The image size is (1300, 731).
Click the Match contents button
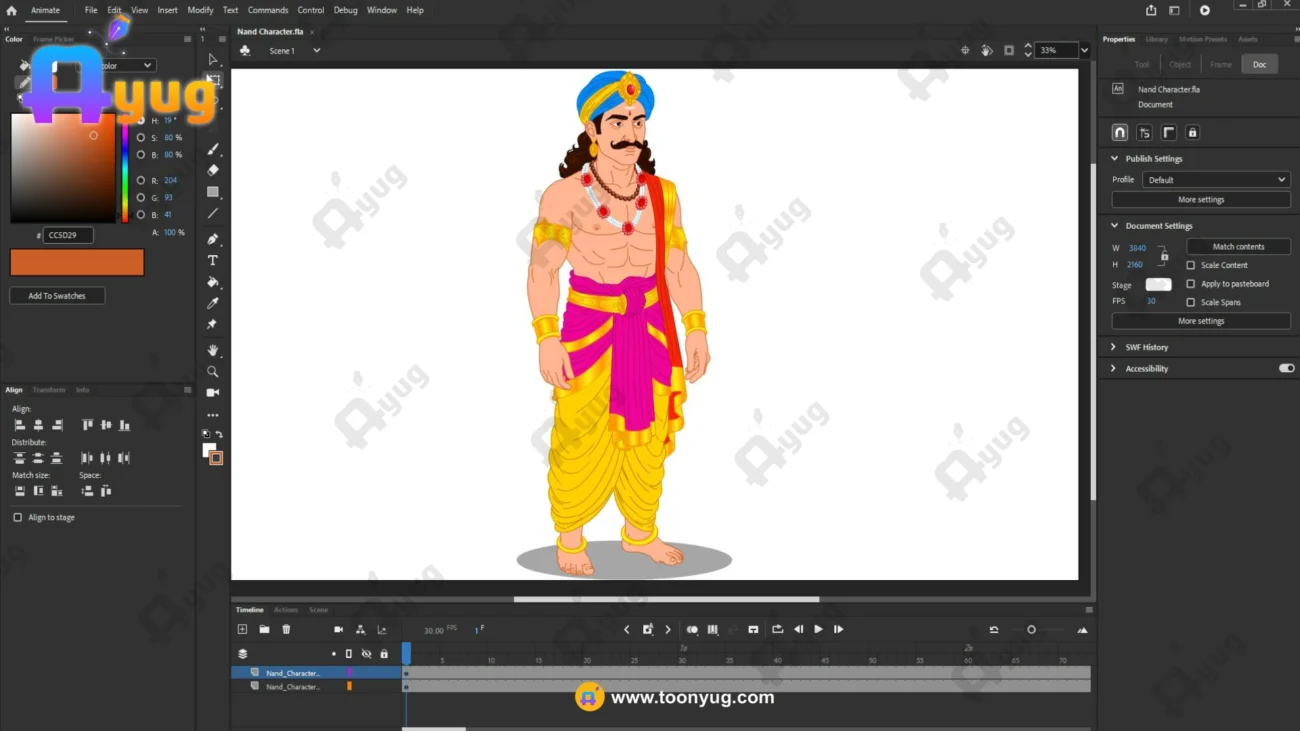[1238, 247]
